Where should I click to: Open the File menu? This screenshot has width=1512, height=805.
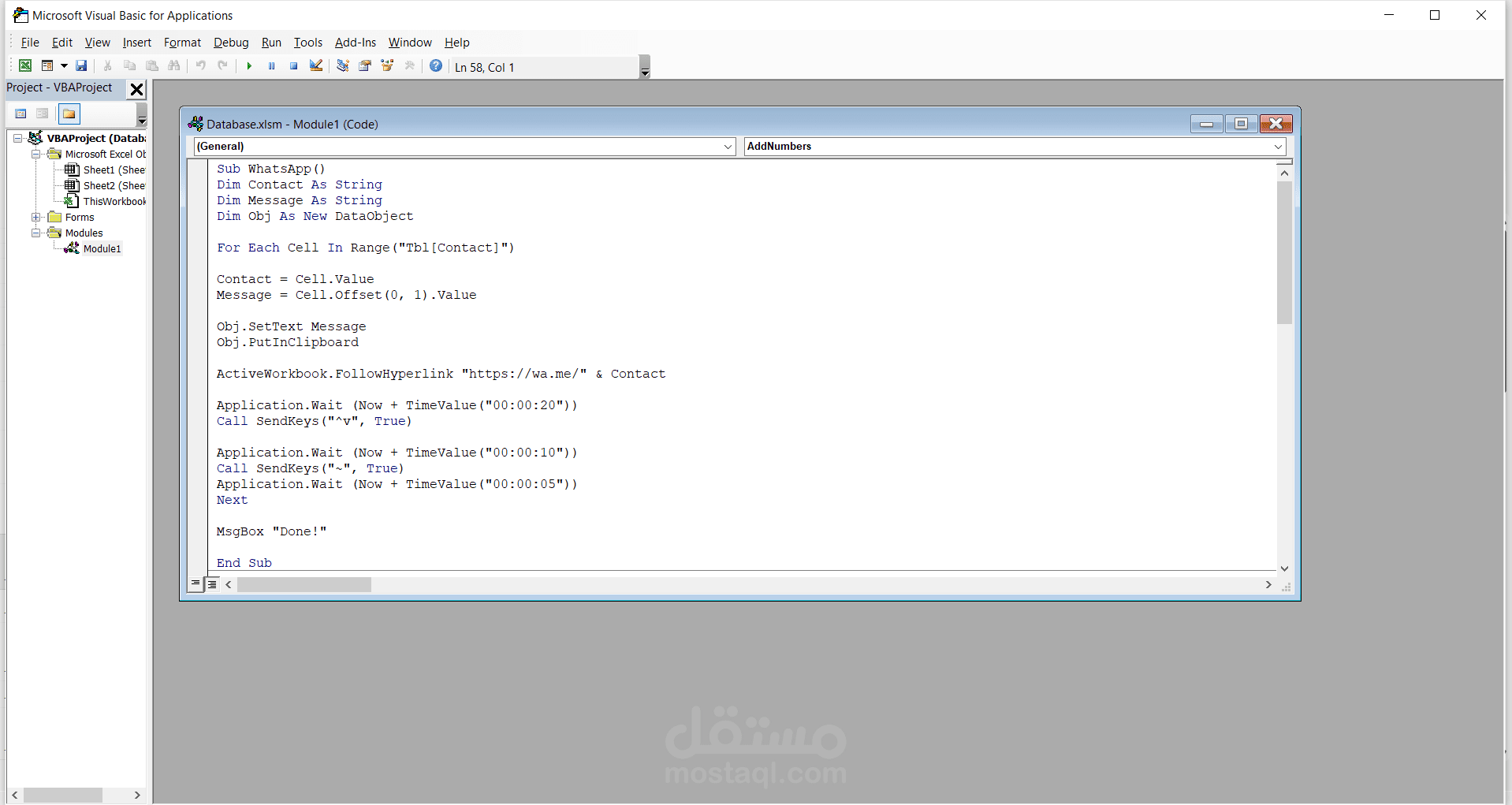click(30, 43)
